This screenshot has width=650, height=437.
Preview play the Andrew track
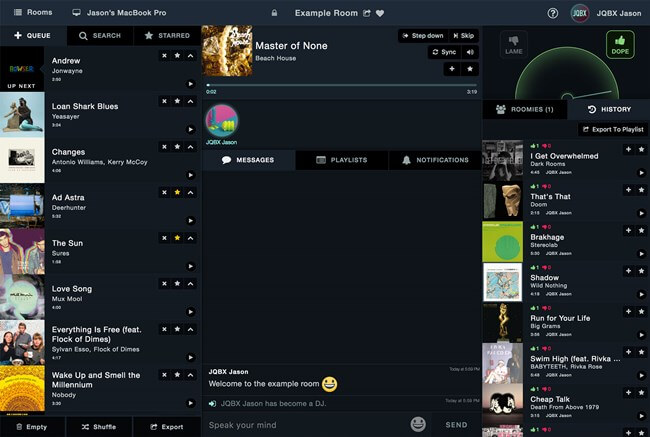[190, 84]
